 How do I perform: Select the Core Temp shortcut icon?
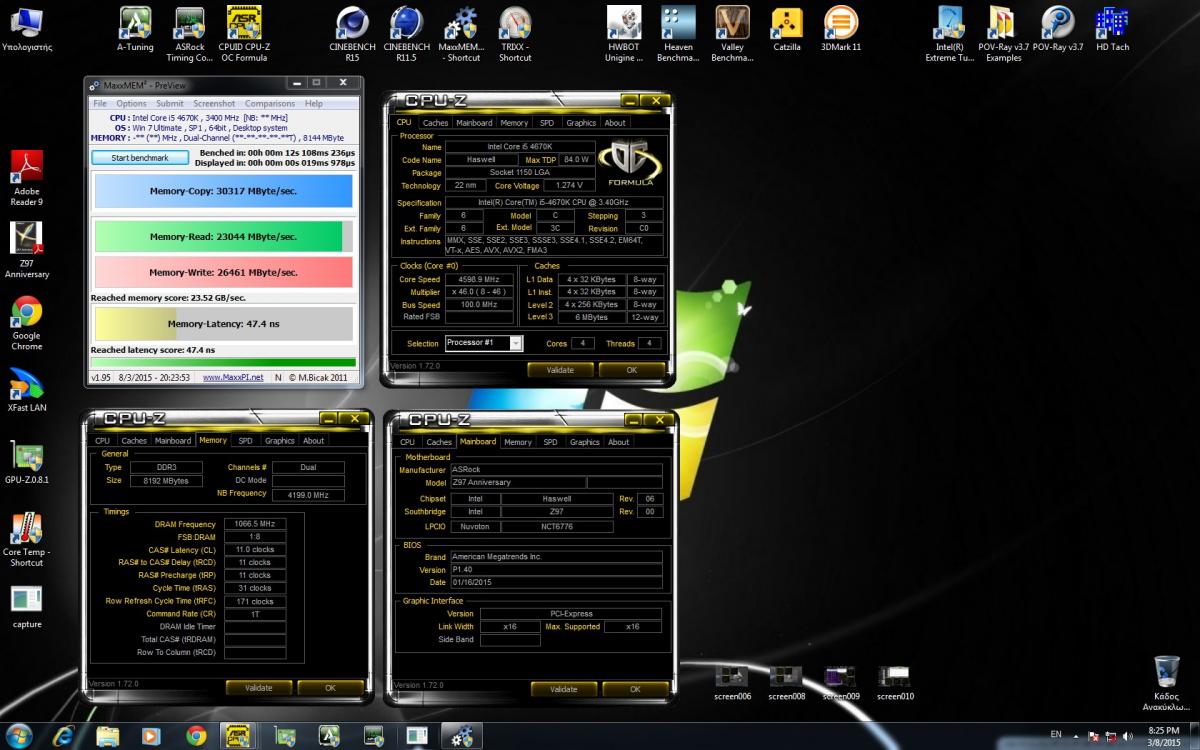point(26,540)
